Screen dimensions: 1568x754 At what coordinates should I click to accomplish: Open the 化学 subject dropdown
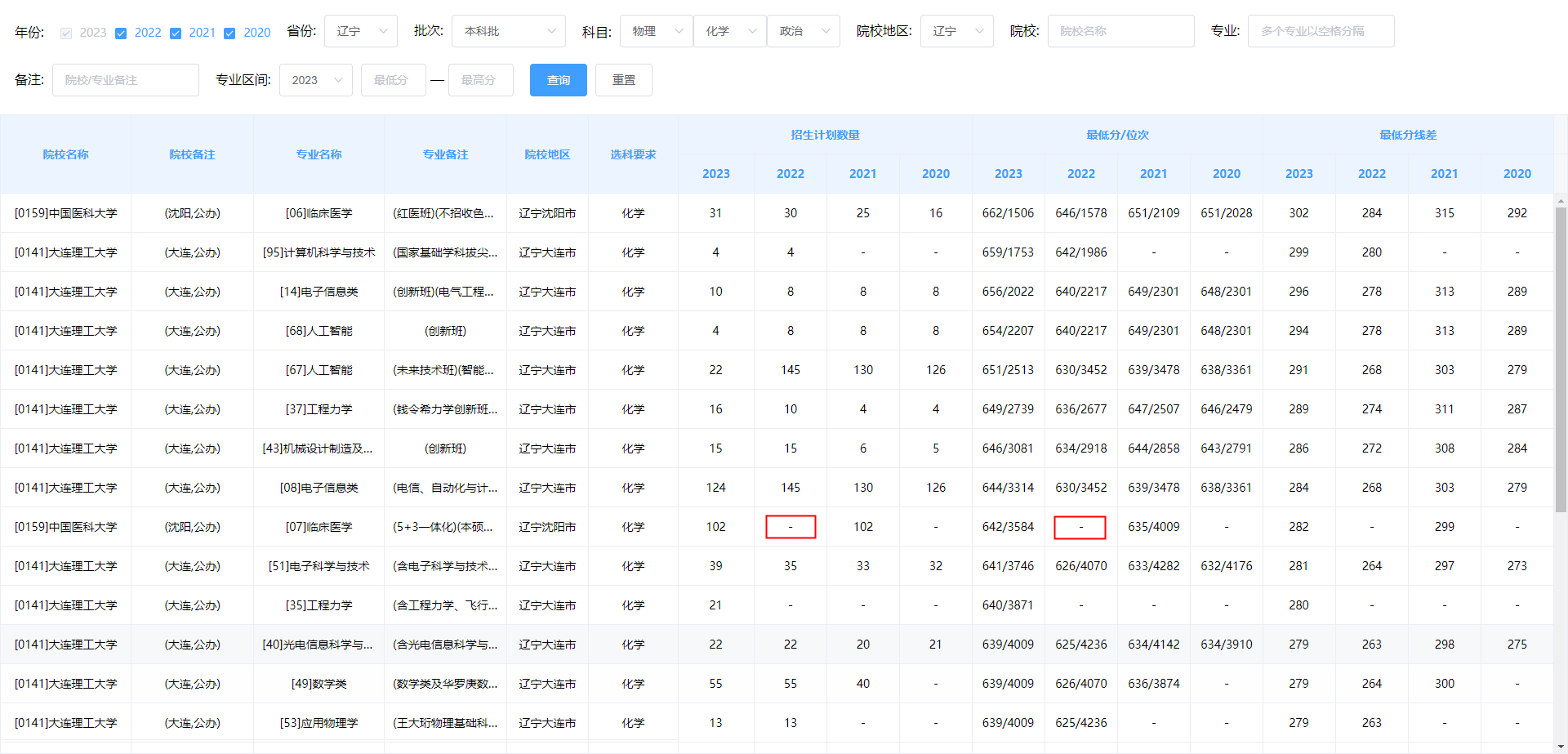tap(729, 30)
